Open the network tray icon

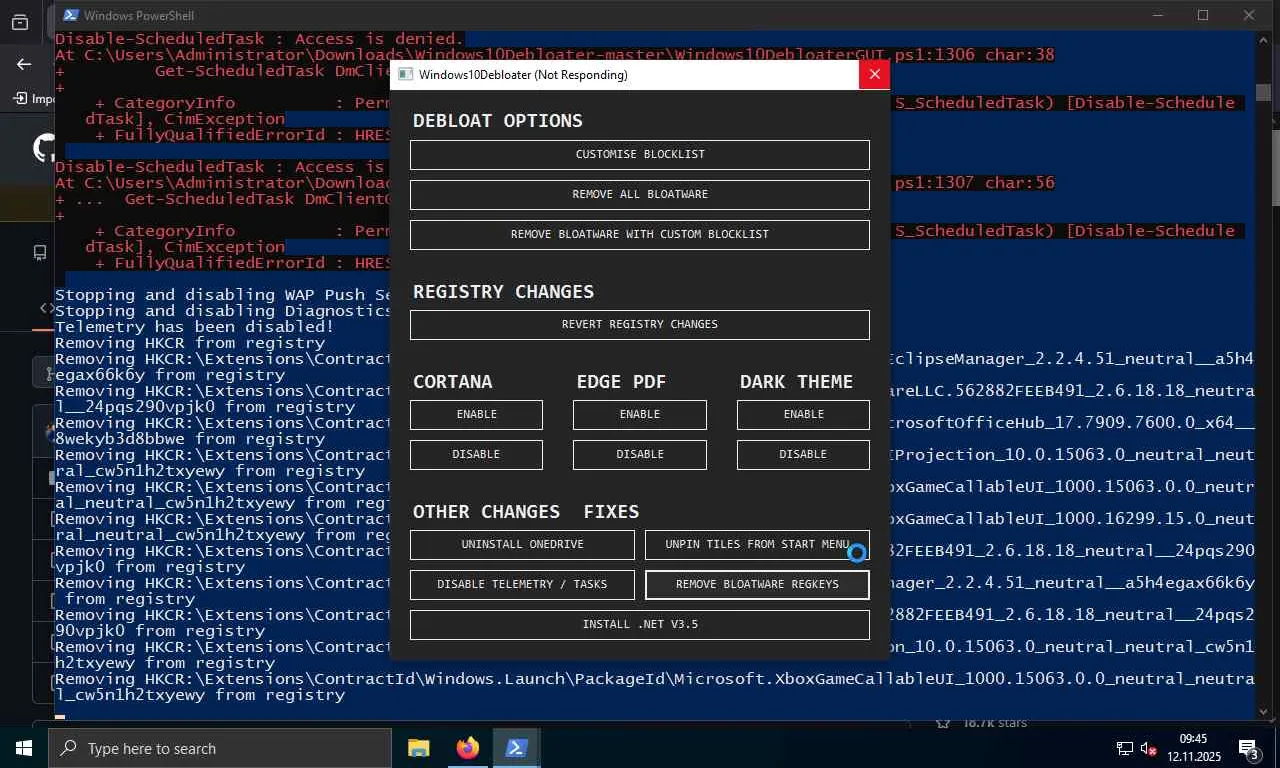[x=1125, y=748]
